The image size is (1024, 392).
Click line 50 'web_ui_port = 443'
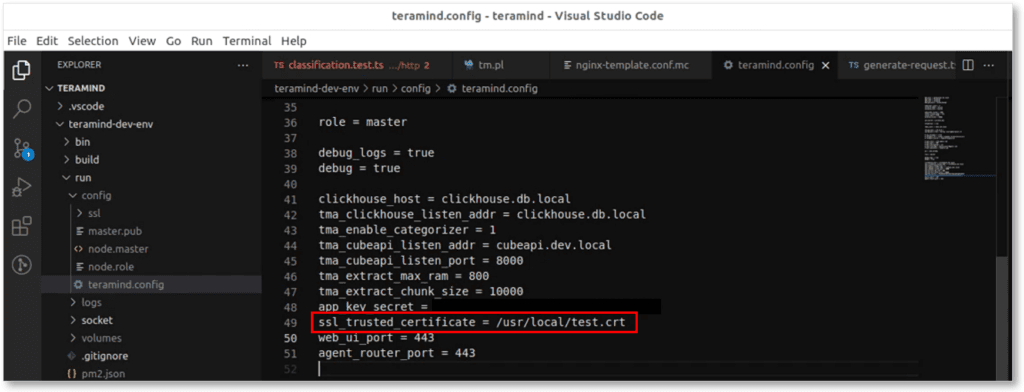coord(376,338)
